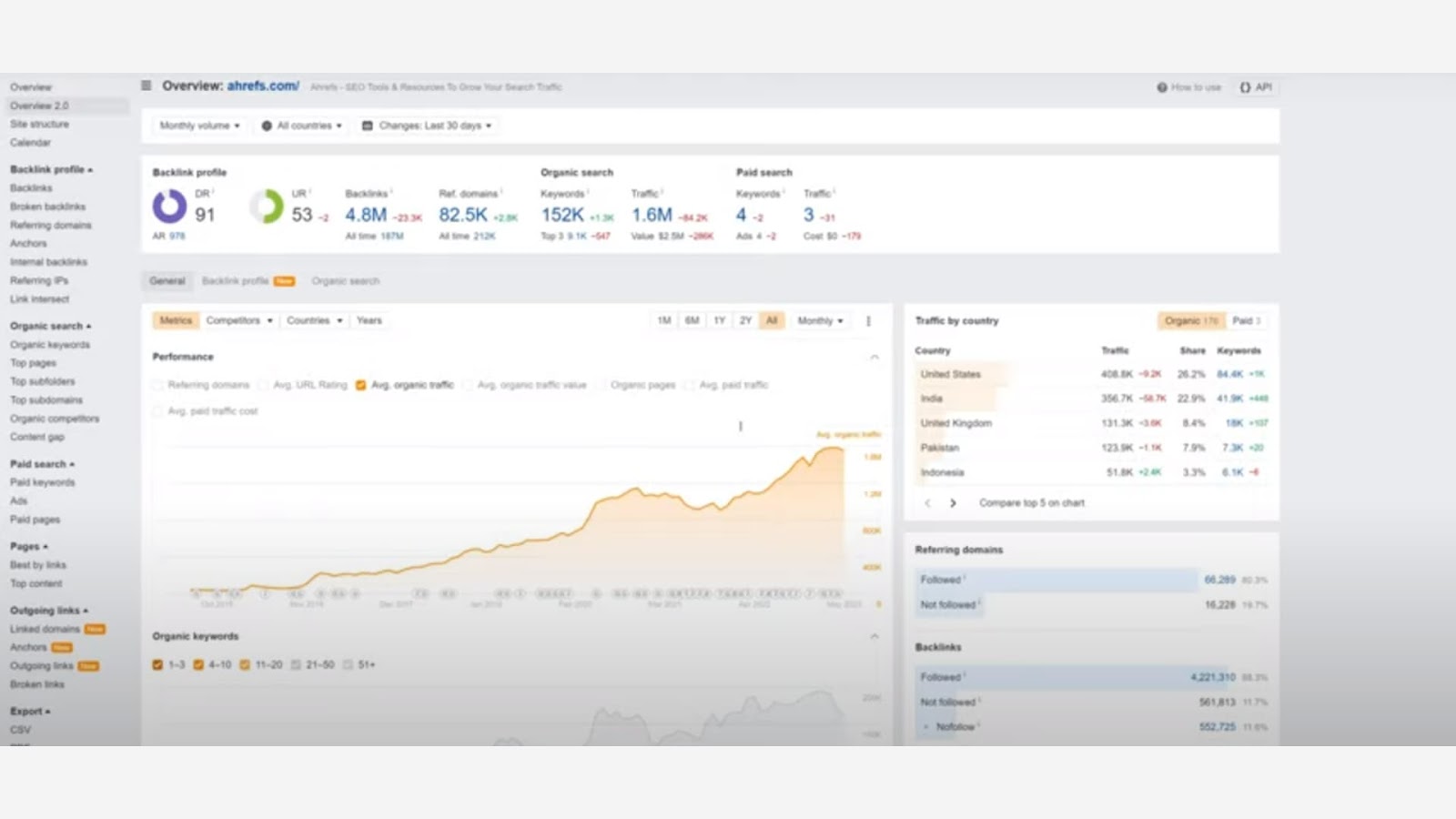Image resolution: width=1456 pixels, height=819 pixels.
Task: Open Broken backlinks in sidebar
Action: click(48, 207)
